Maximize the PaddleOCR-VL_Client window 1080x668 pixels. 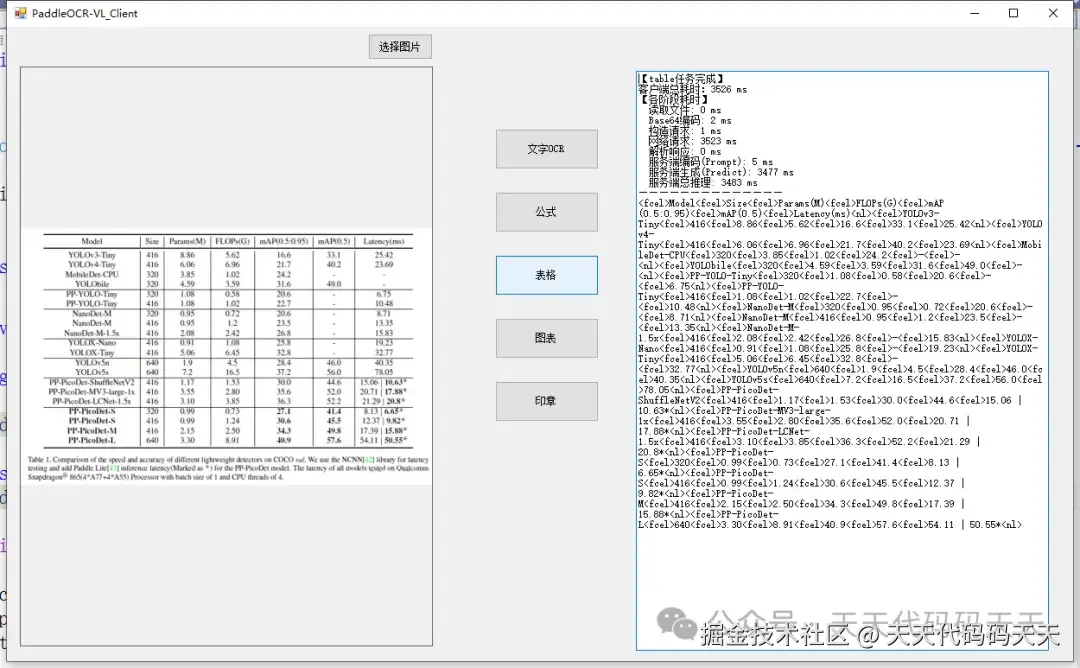1013,13
